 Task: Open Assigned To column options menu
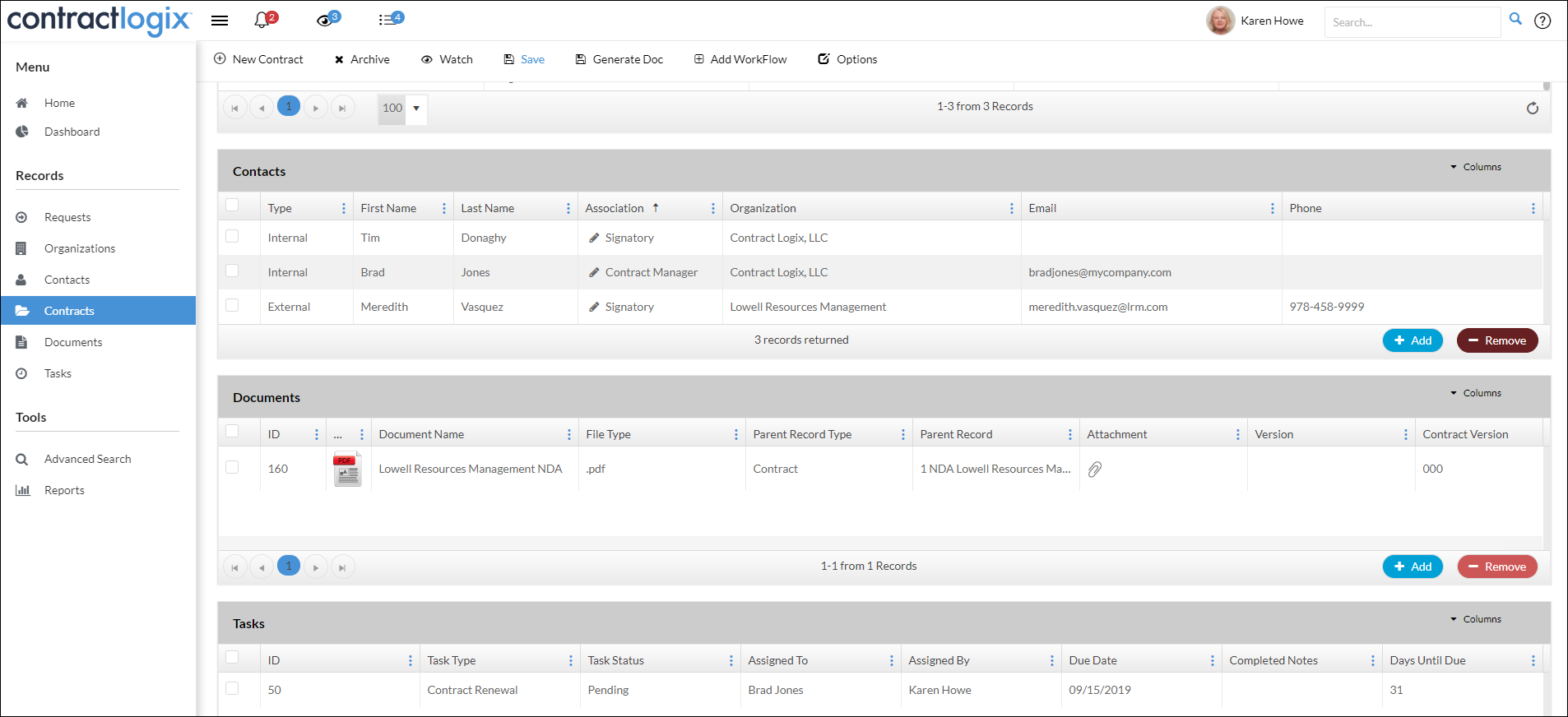[x=892, y=660]
